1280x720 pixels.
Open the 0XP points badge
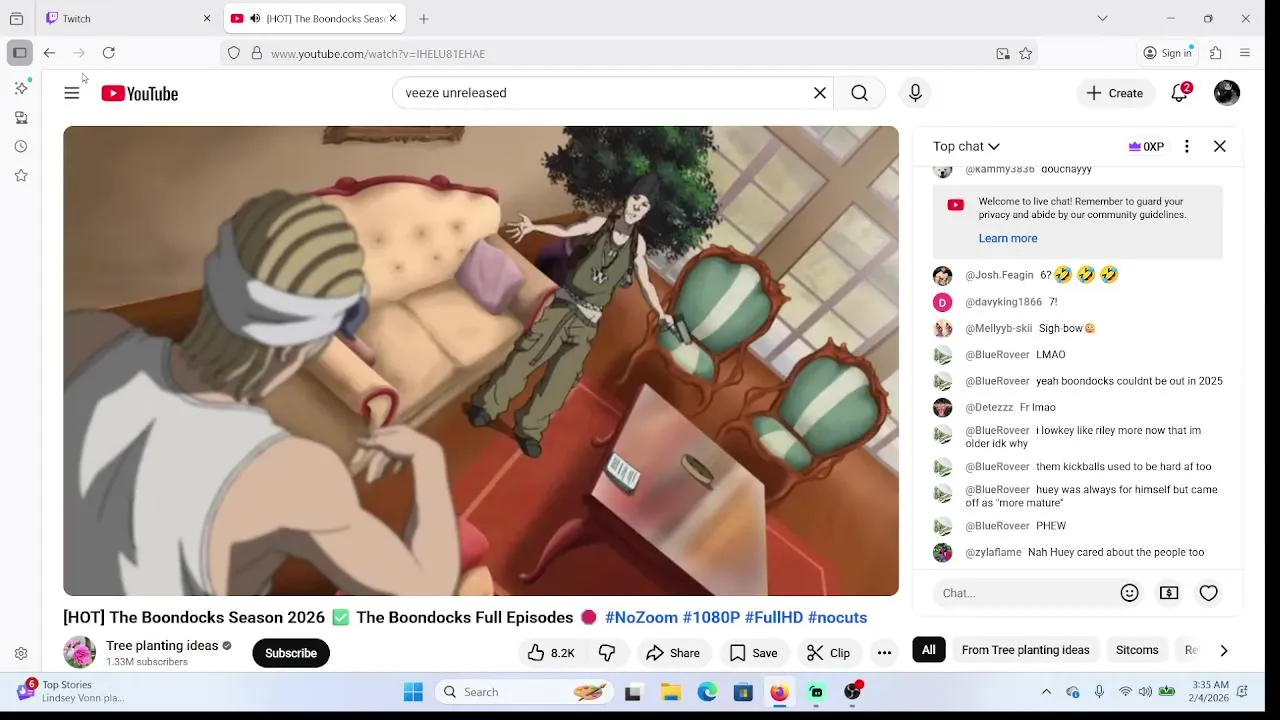tap(1146, 146)
